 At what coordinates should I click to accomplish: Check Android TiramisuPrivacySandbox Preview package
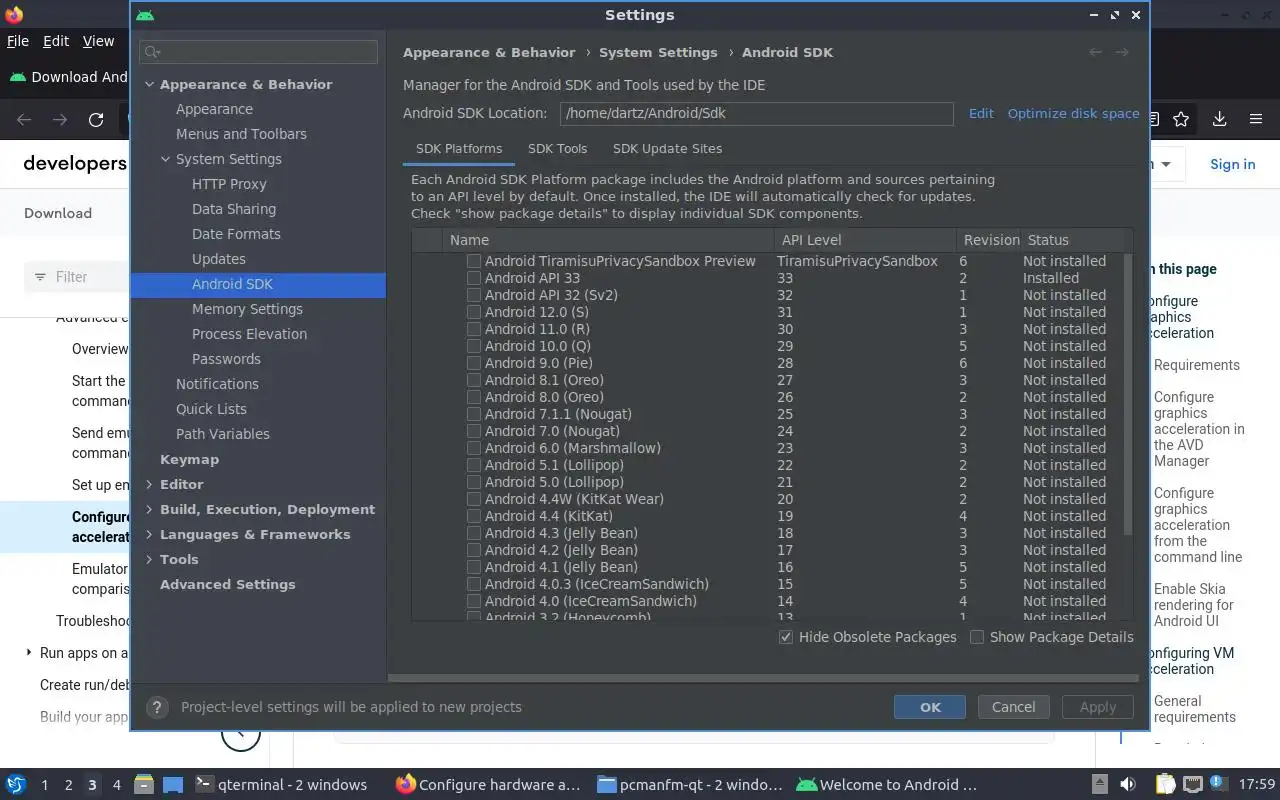474,261
